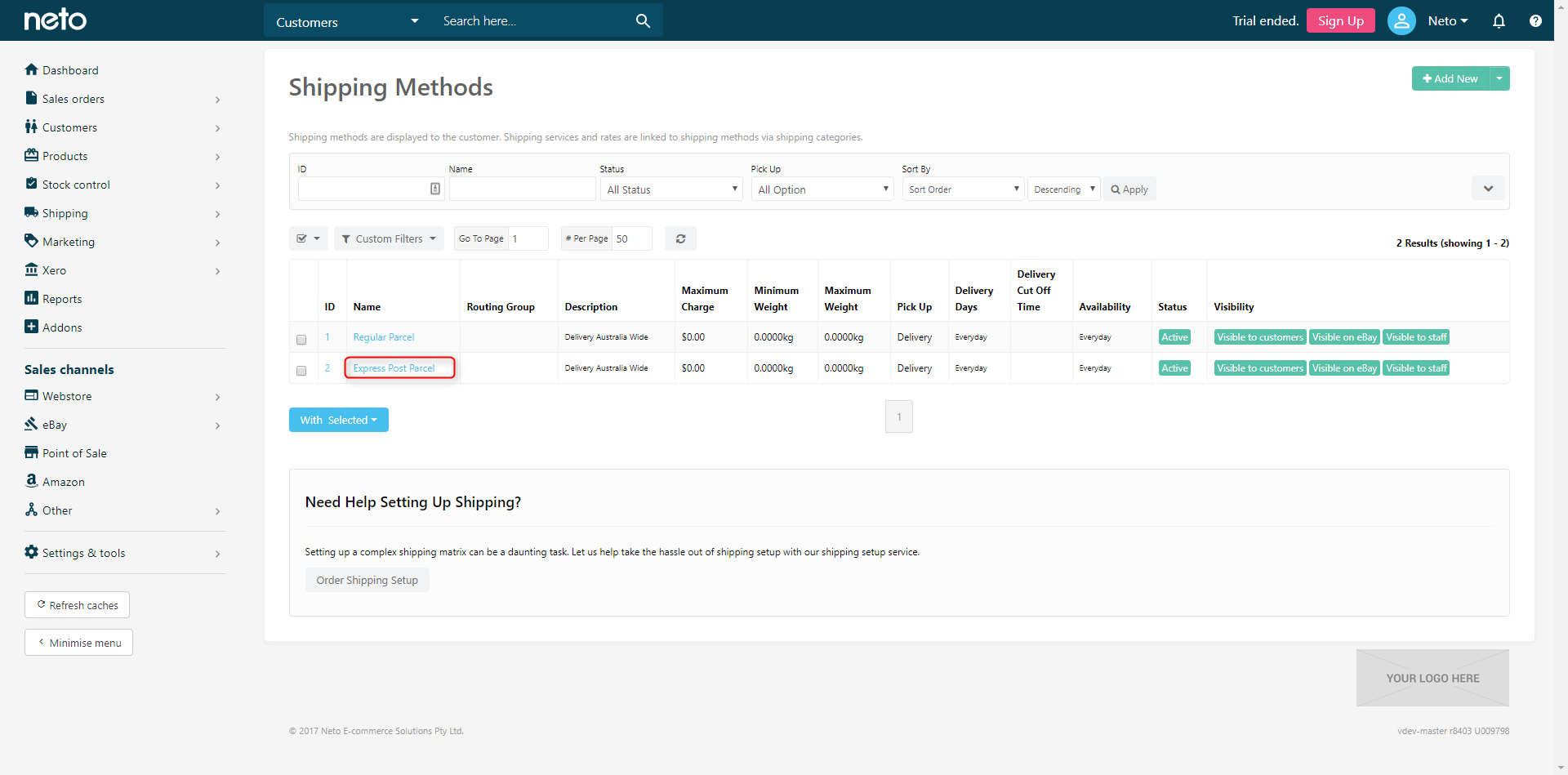The image size is (1568, 775).
Task: Click the eBay gavel icon
Action: click(31, 424)
